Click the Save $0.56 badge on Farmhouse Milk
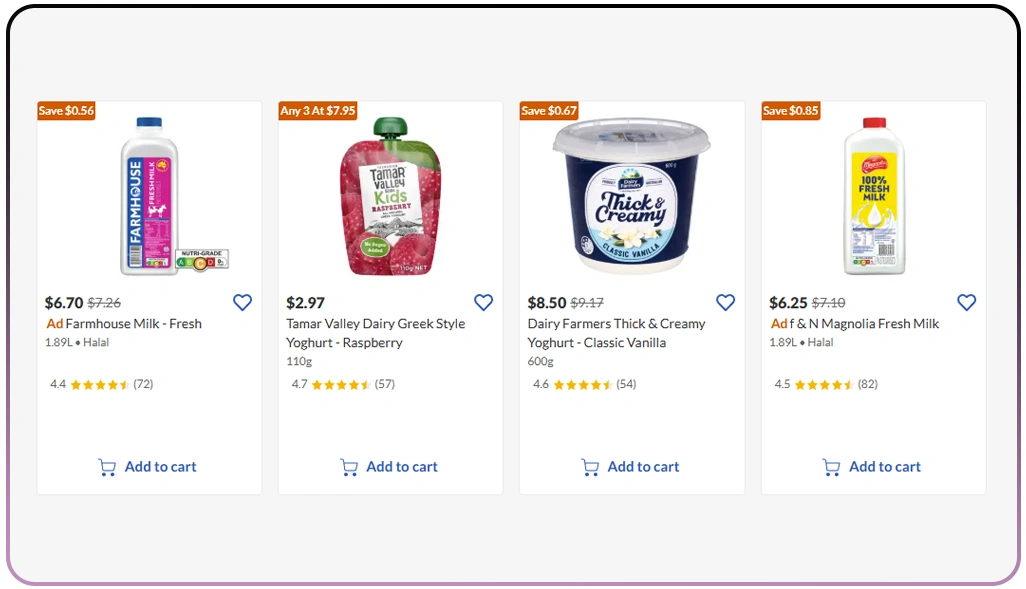Viewport: 1026px width, 589px height. (x=66, y=111)
